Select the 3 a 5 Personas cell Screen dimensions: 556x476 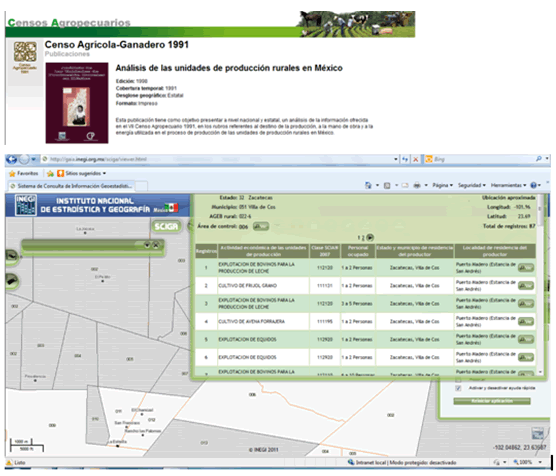pyautogui.click(x=358, y=304)
